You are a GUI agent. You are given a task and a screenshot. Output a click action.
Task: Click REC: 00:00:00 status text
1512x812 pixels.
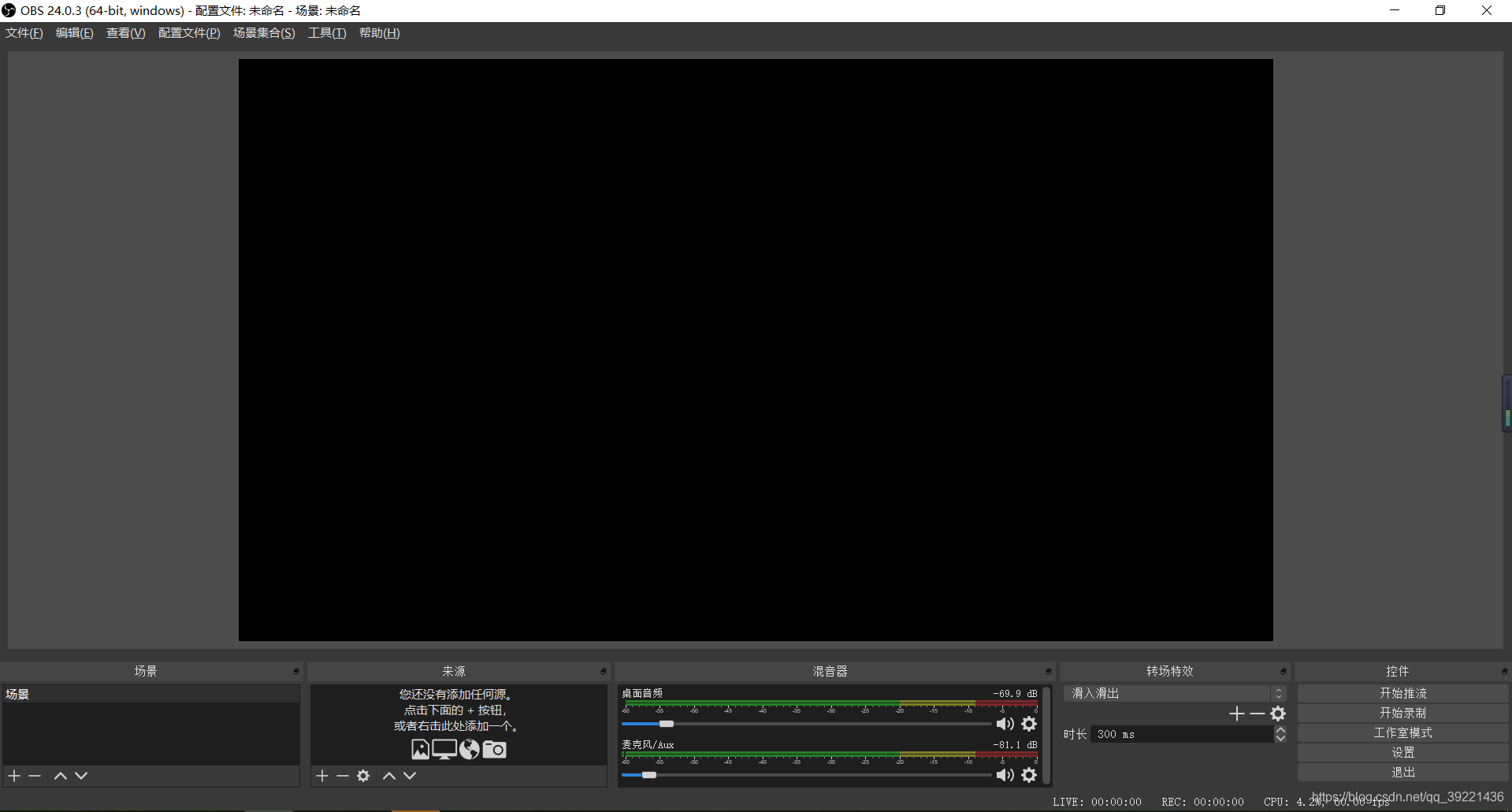[1202, 802]
